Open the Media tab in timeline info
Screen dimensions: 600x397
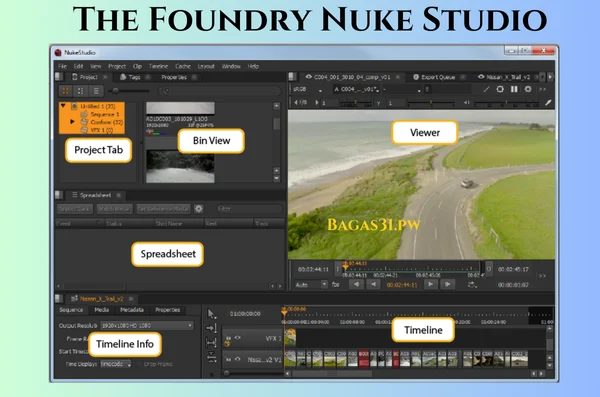[101, 310]
